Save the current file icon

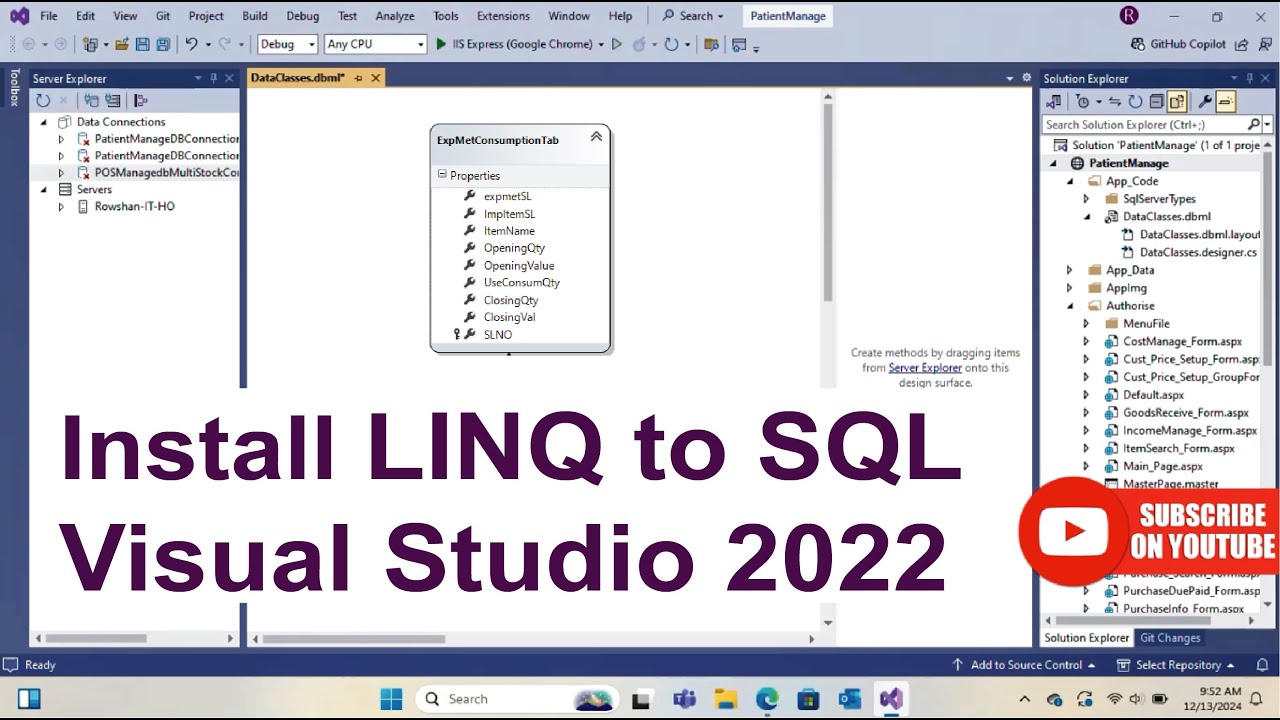pos(142,44)
